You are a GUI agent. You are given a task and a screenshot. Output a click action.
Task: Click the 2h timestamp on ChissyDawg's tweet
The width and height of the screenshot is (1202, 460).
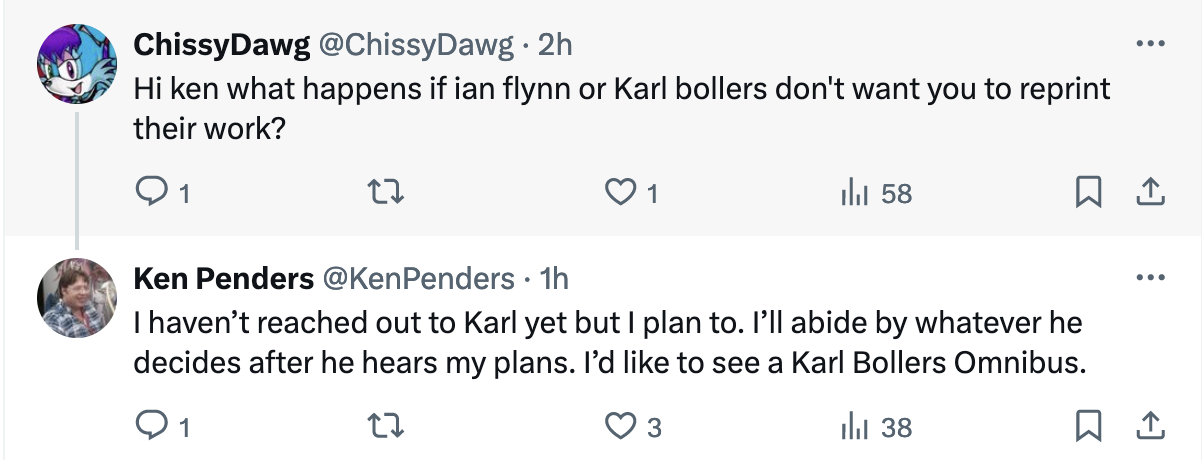(554, 45)
